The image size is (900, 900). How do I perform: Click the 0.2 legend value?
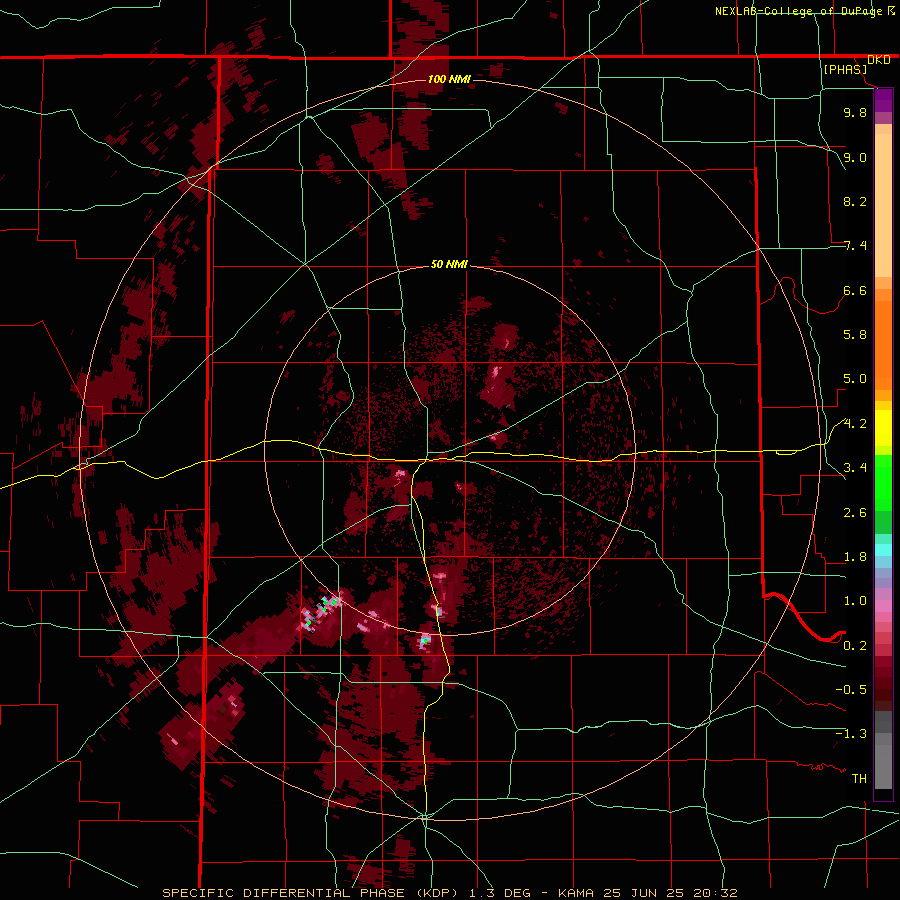tap(855, 646)
